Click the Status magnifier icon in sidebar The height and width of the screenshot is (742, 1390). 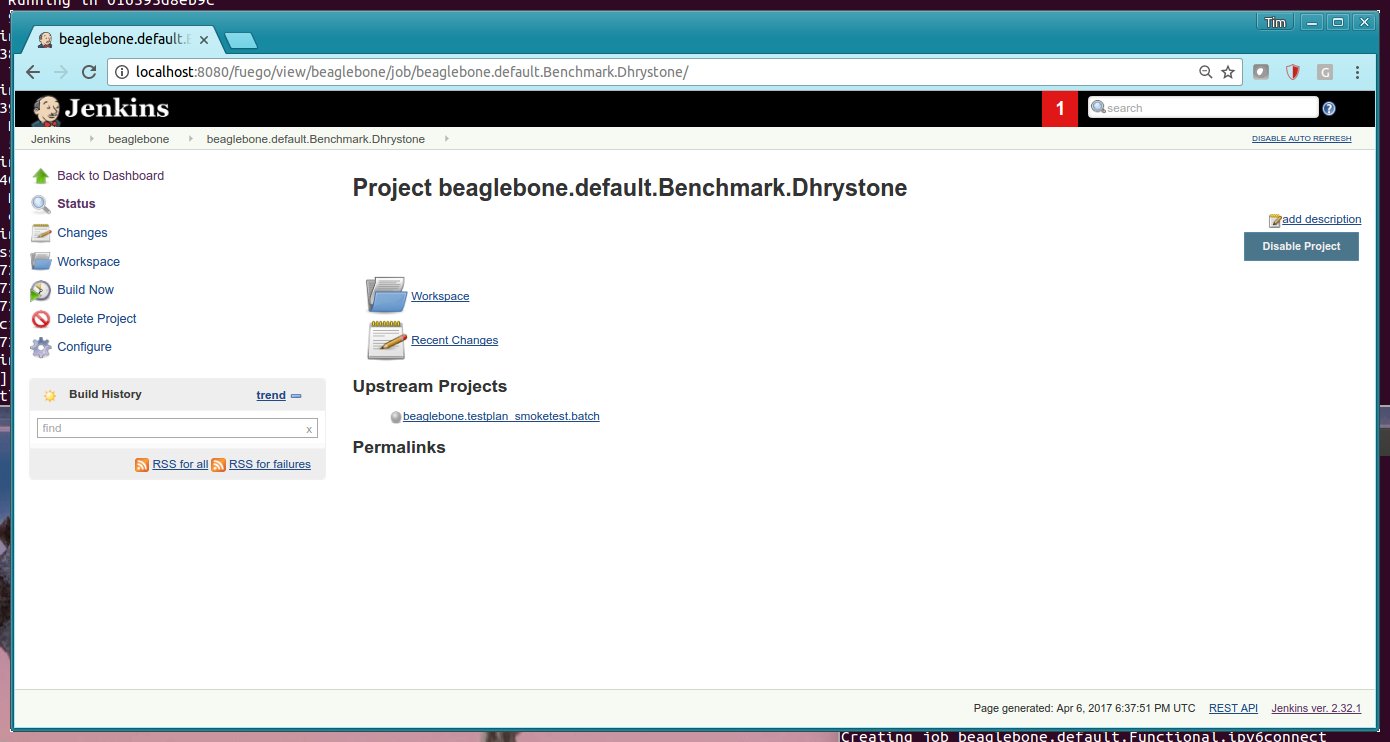tap(40, 204)
